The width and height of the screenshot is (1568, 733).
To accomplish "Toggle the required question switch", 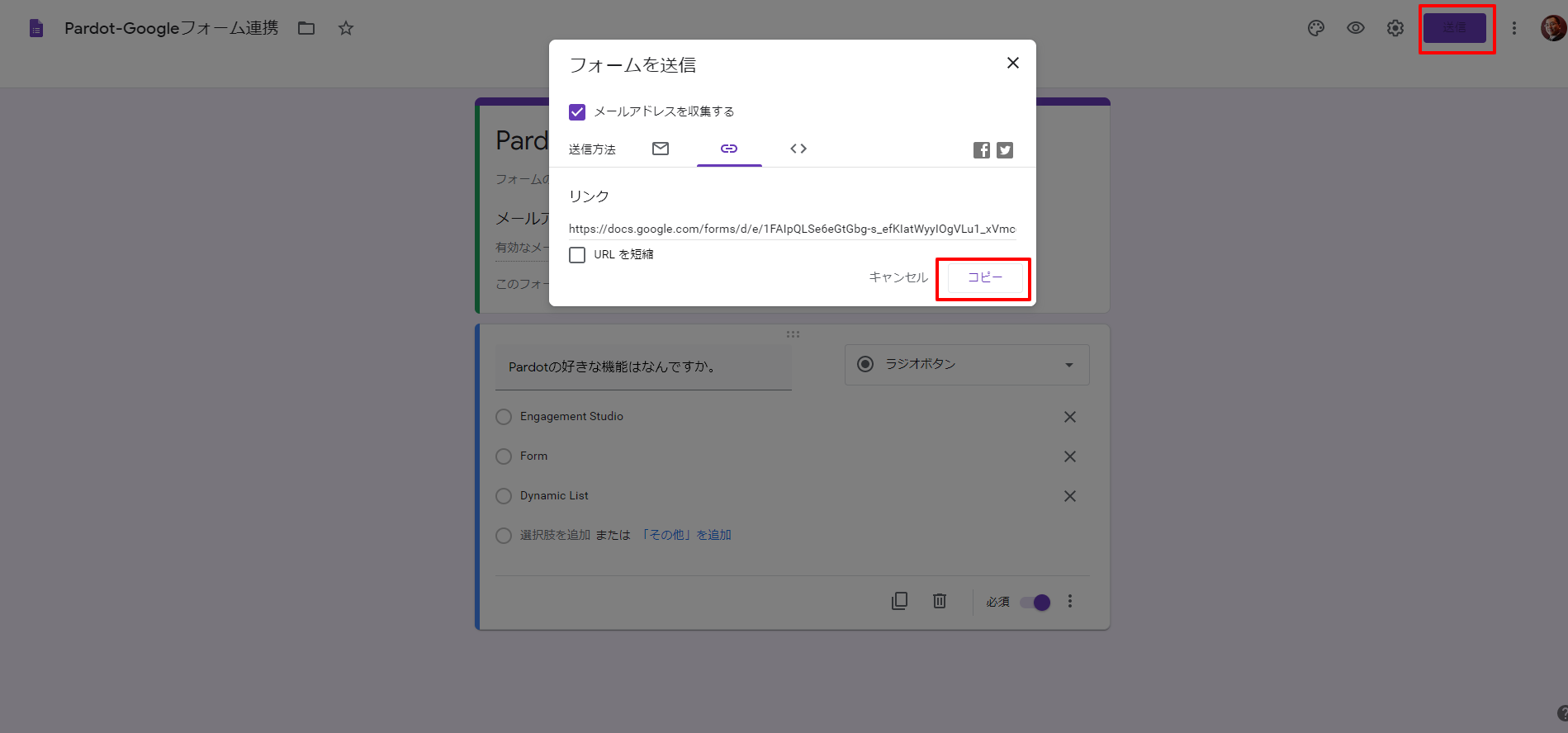I will 1035,602.
